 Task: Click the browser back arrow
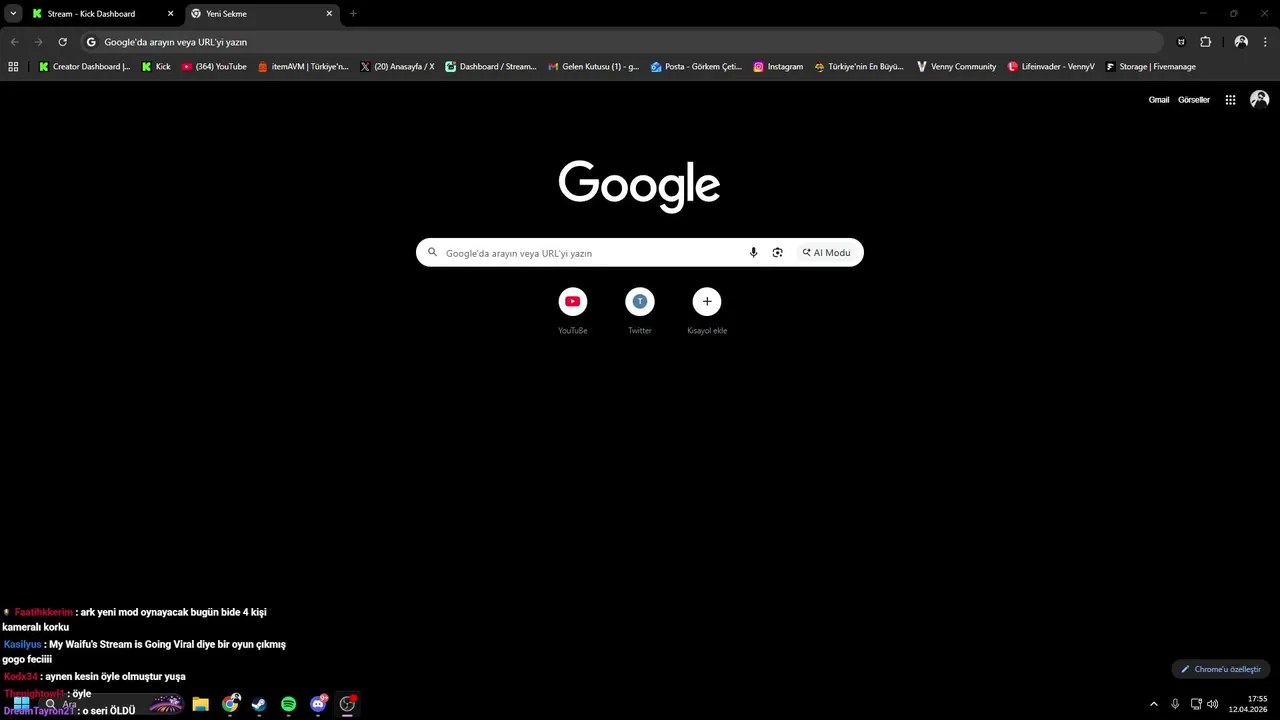point(14,42)
